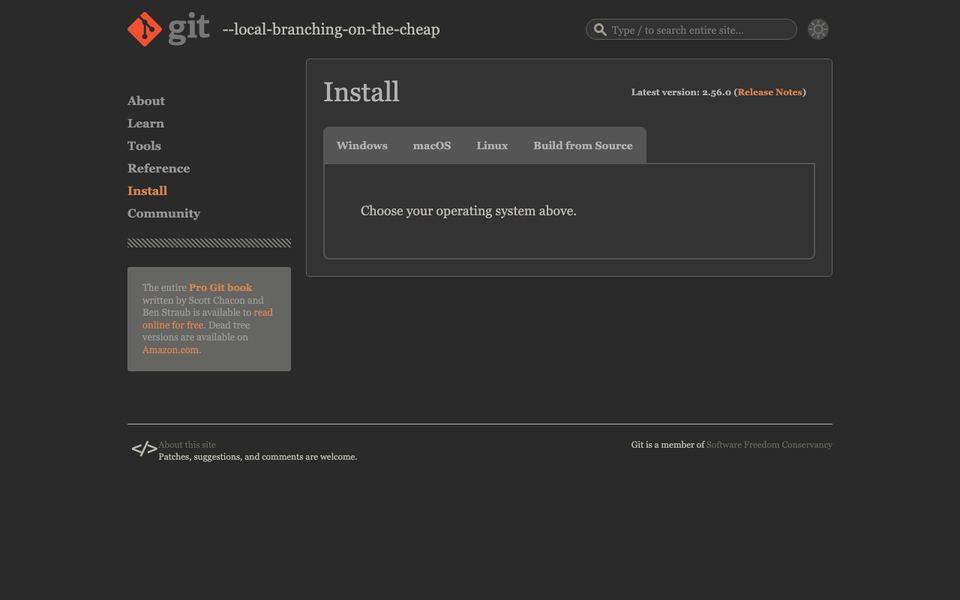
Task: Click the '--local-branching-on-the-cheap' tagline
Action: (x=331, y=29)
